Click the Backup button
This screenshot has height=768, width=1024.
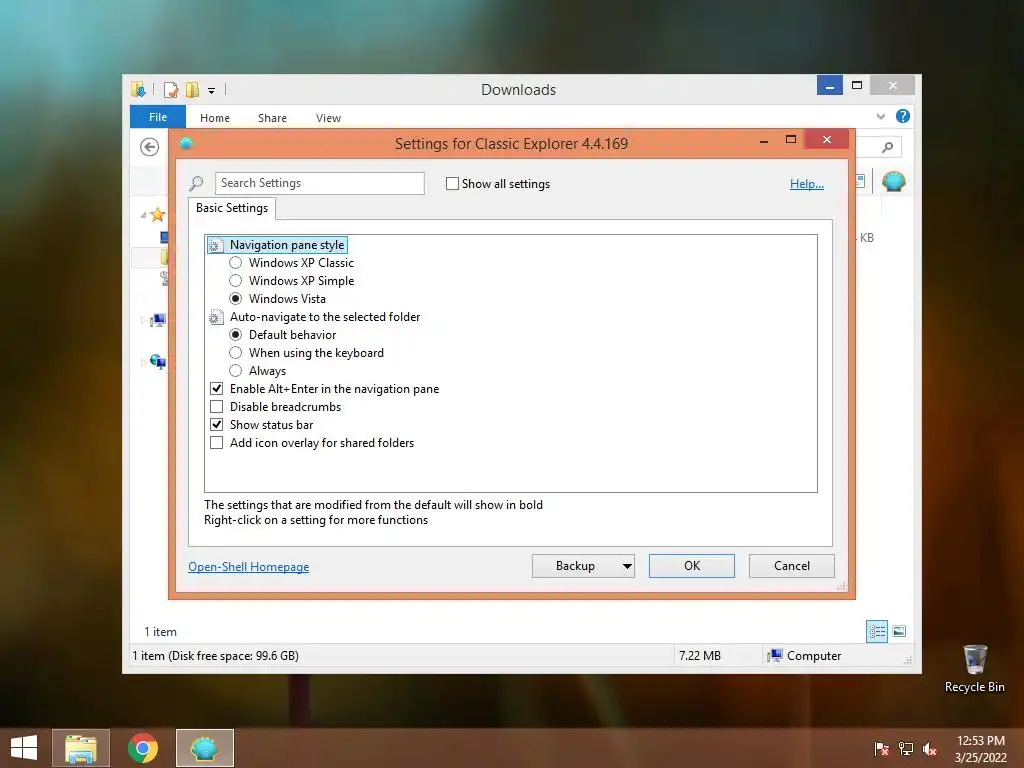(x=575, y=566)
